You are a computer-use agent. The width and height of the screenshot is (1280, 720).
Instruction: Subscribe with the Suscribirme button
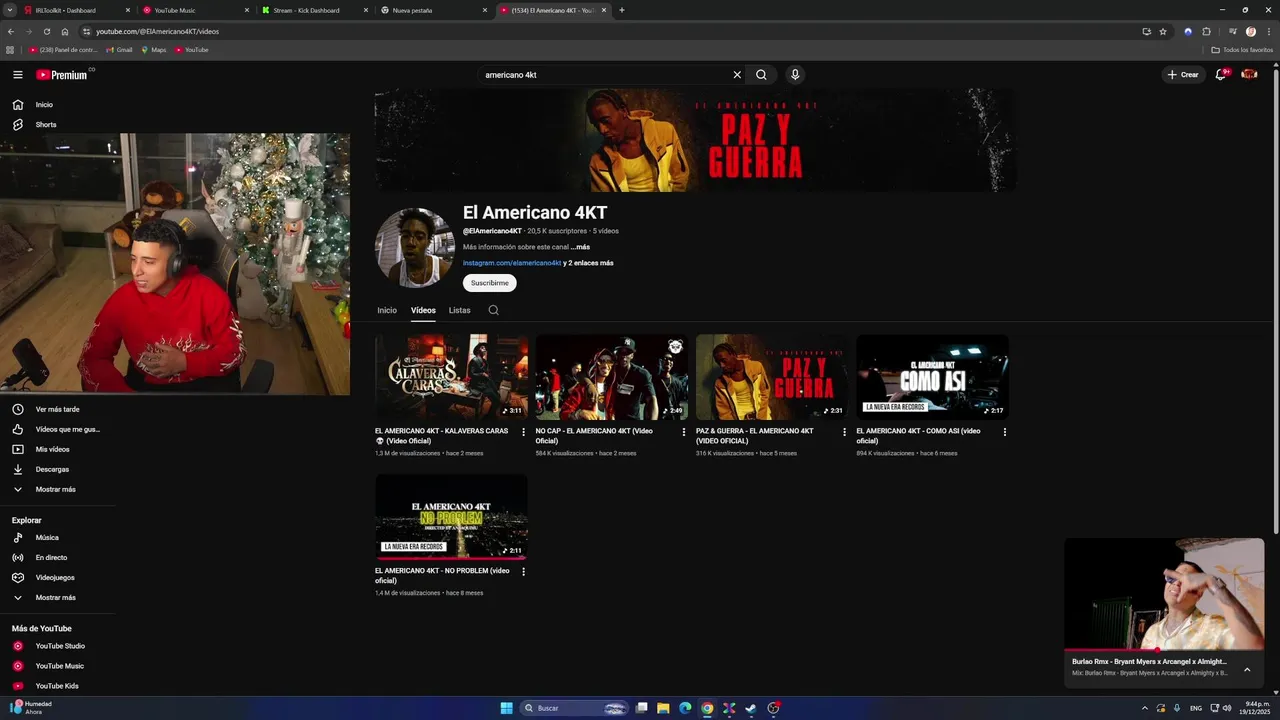(490, 283)
